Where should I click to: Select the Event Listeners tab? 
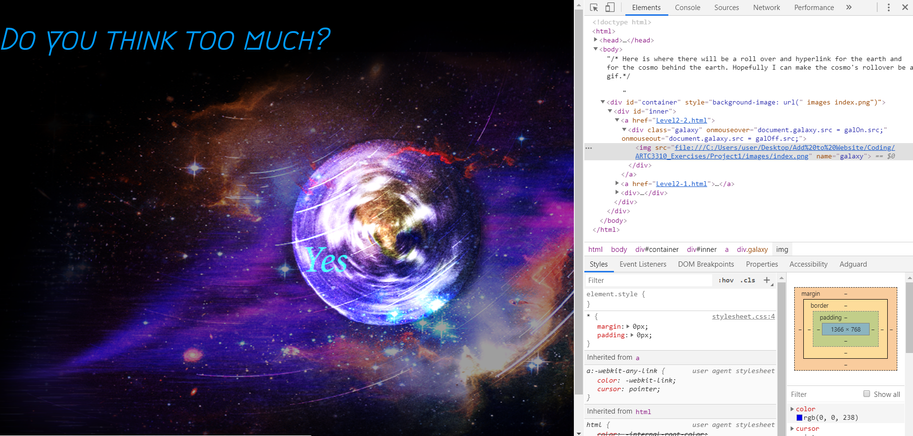643,264
